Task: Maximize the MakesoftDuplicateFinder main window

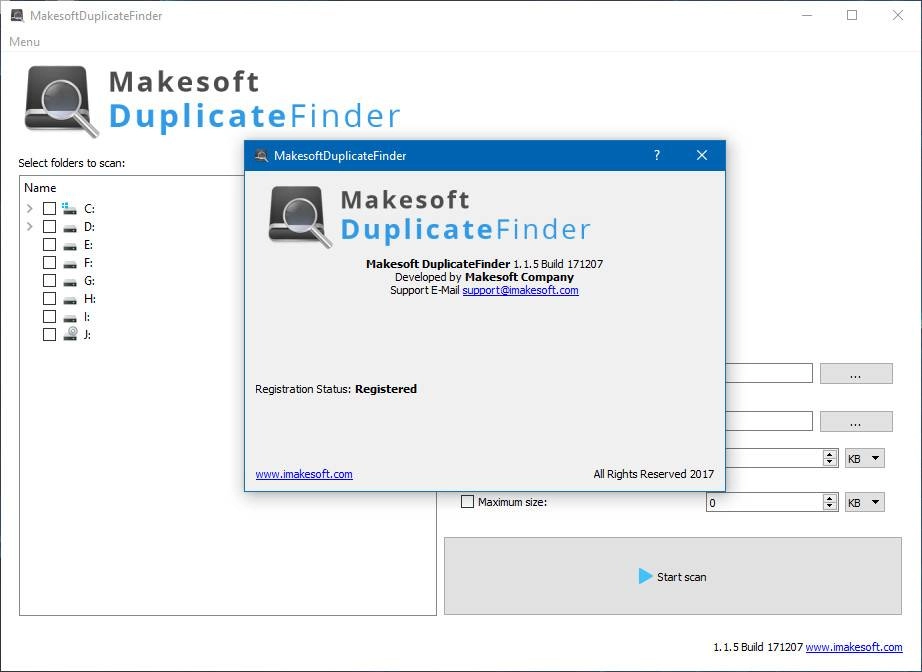Action: 851,15
